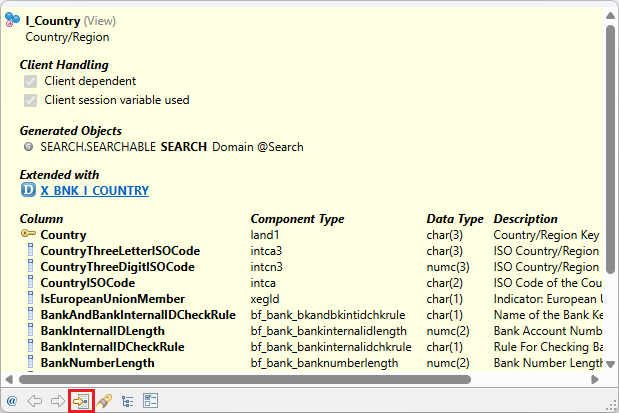Viewport: 619px width, 413px height.
Task: Click the yellow arrow page icon in toolbar
Action: point(81,402)
